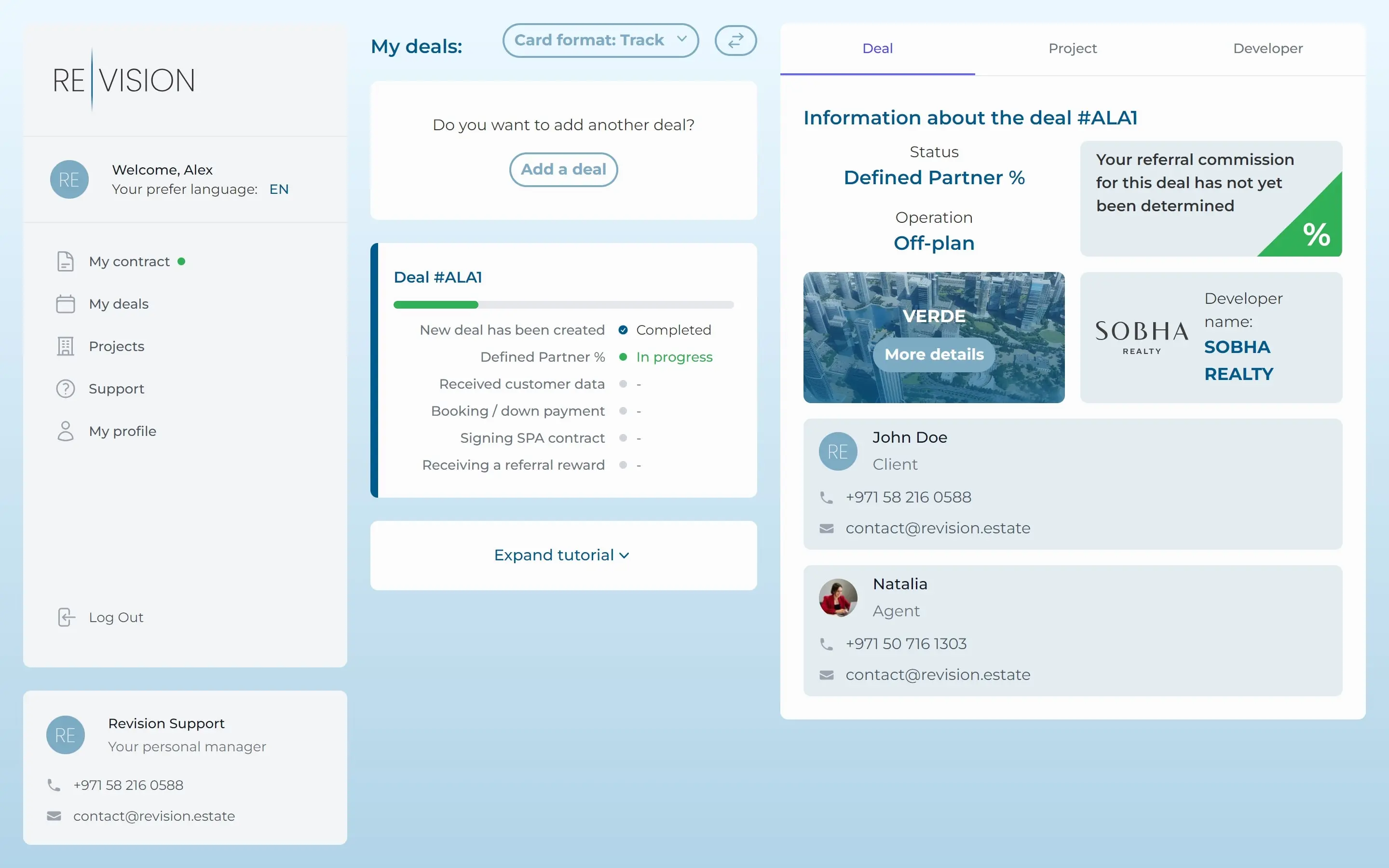The height and width of the screenshot is (868, 1389).
Task: Toggle the preferred language EN selector
Action: click(279, 190)
